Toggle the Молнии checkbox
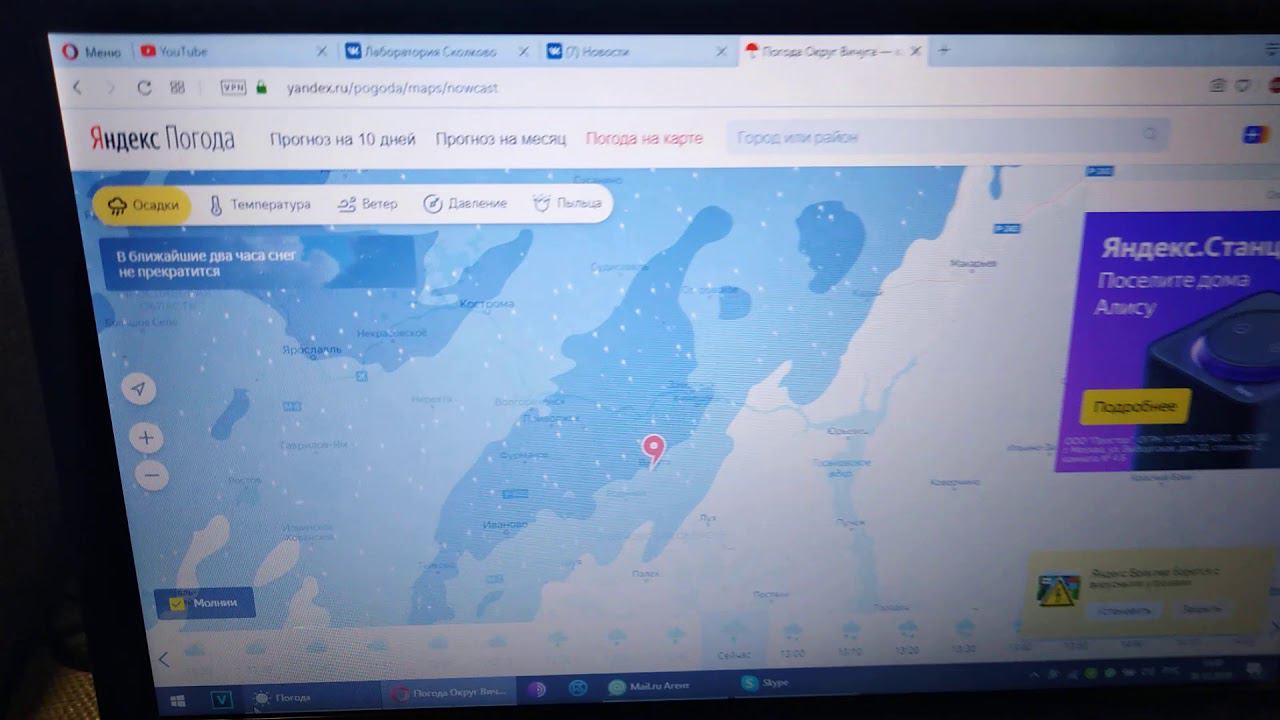This screenshot has height=720, width=1280. pyautogui.click(x=177, y=604)
